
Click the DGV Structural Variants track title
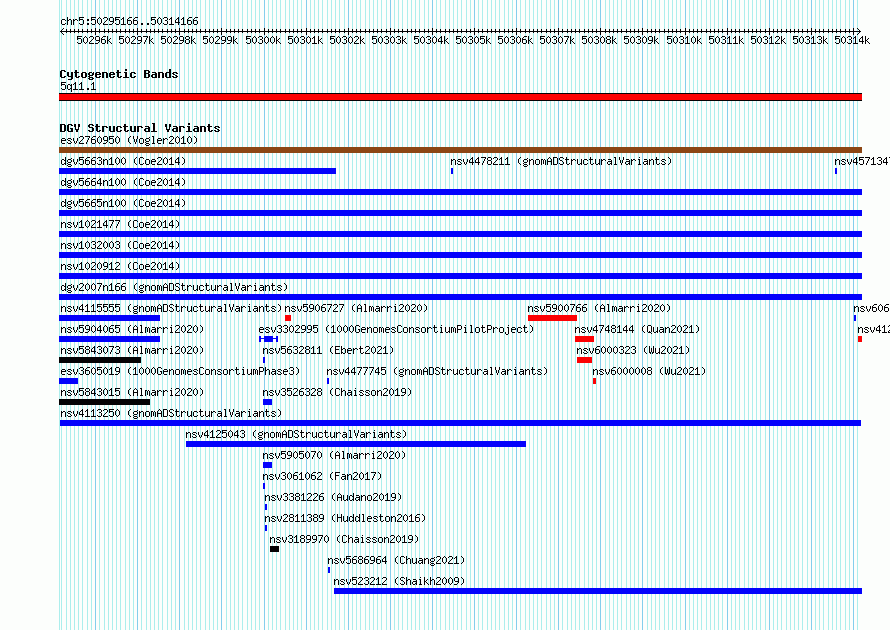140,128
